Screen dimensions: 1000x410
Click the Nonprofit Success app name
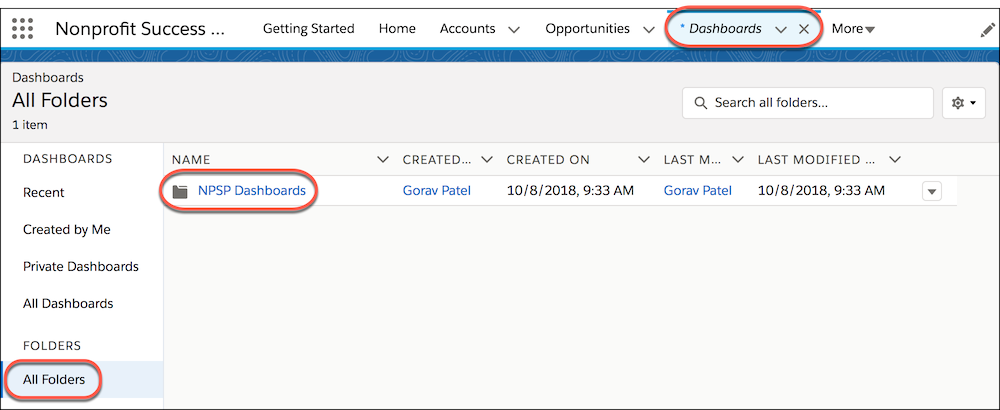point(140,29)
